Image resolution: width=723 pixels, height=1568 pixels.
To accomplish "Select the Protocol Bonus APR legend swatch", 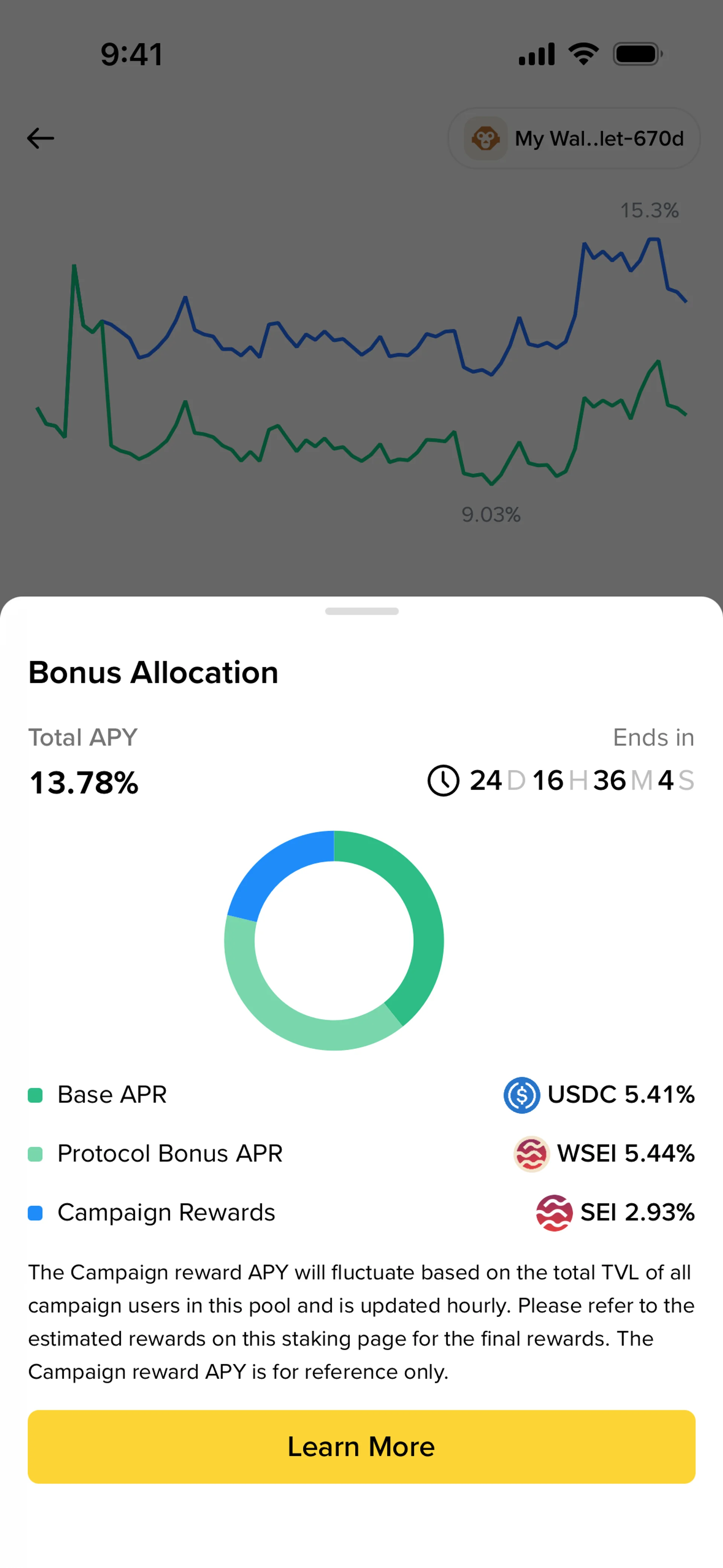I will [35, 1154].
